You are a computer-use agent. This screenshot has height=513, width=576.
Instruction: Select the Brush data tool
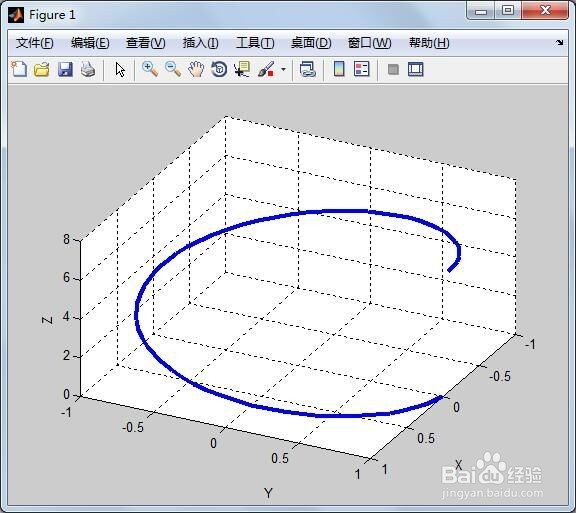266,69
